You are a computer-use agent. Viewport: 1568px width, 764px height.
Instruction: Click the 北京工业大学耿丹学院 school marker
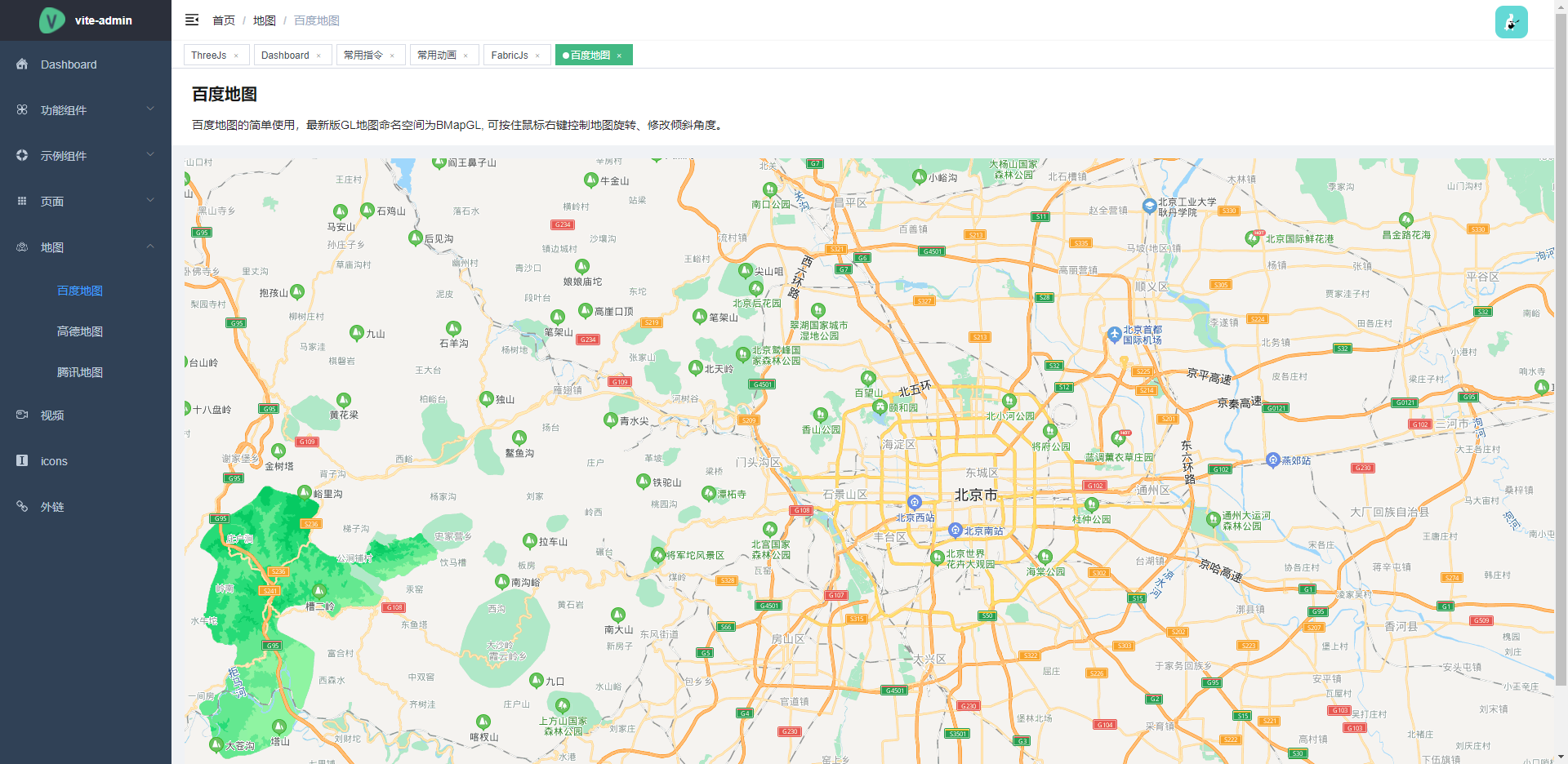pyautogui.click(x=1149, y=206)
